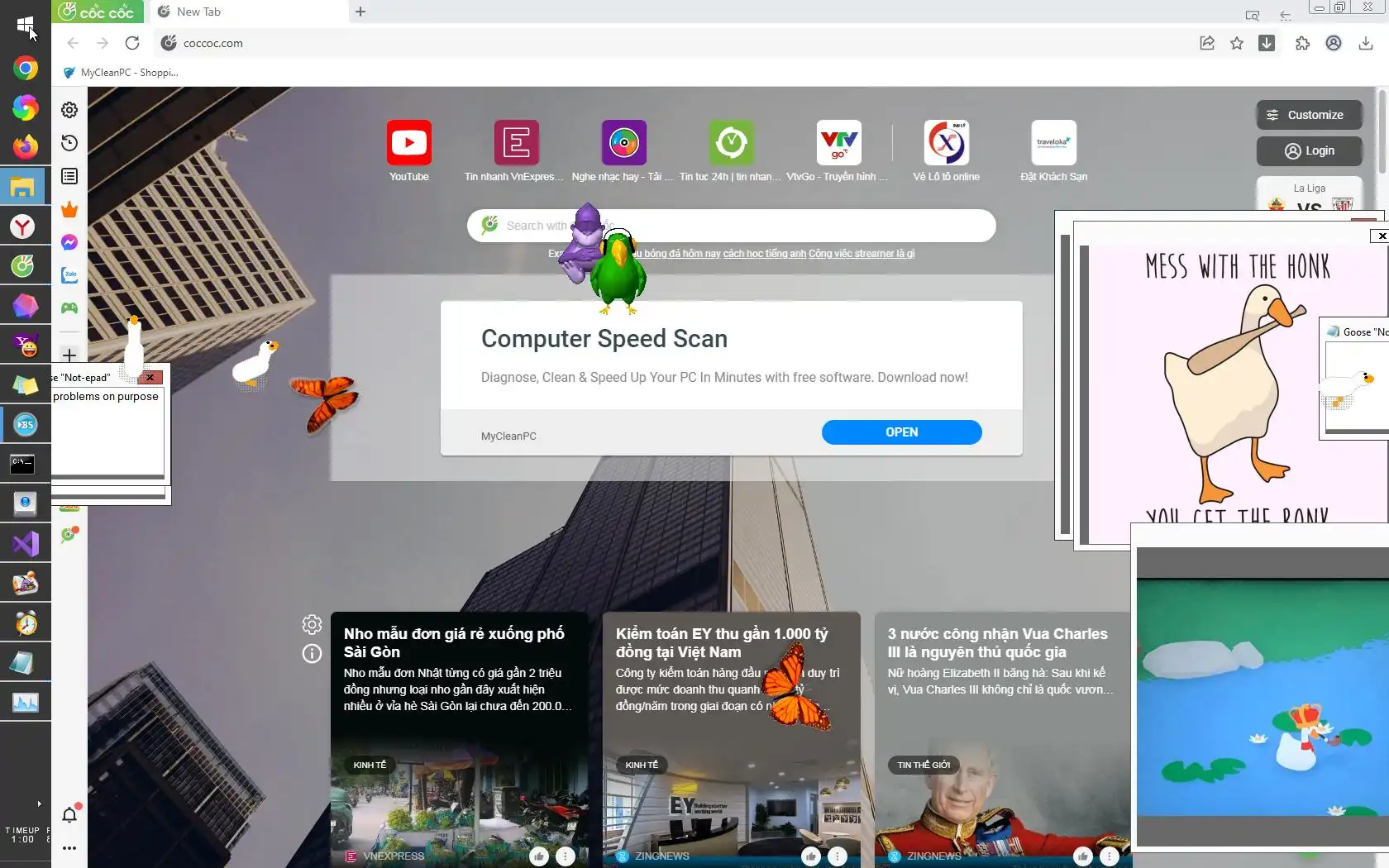Viewport: 1389px width, 868px height.
Task: Open the Nho mẫu đơn giá rẻ article
Action: [454, 642]
